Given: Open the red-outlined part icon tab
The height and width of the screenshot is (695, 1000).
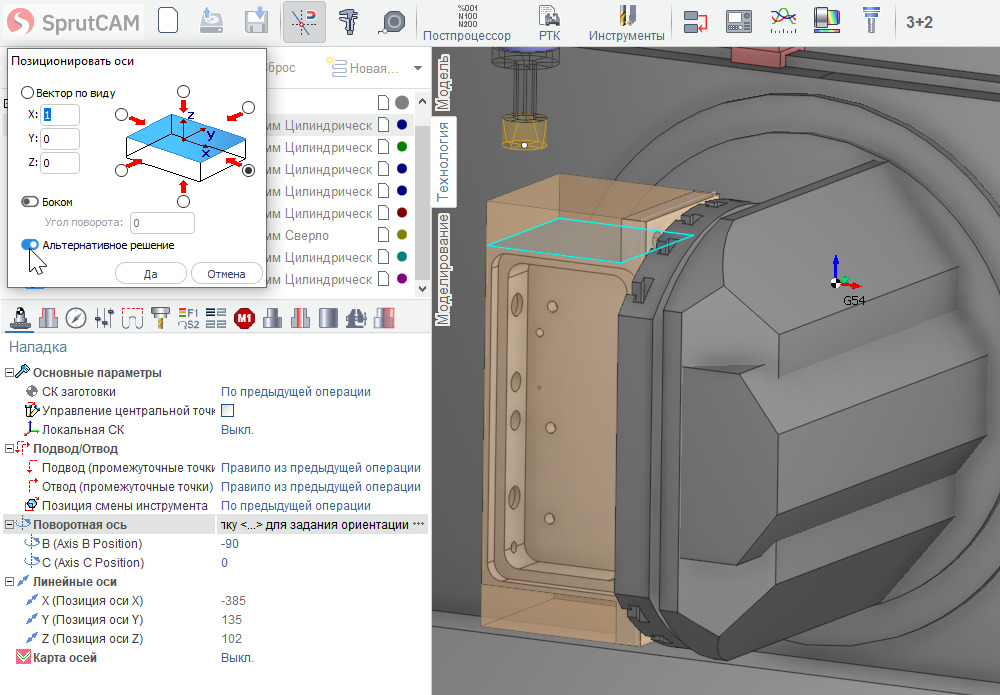Looking at the screenshot, I should click(48, 318).
